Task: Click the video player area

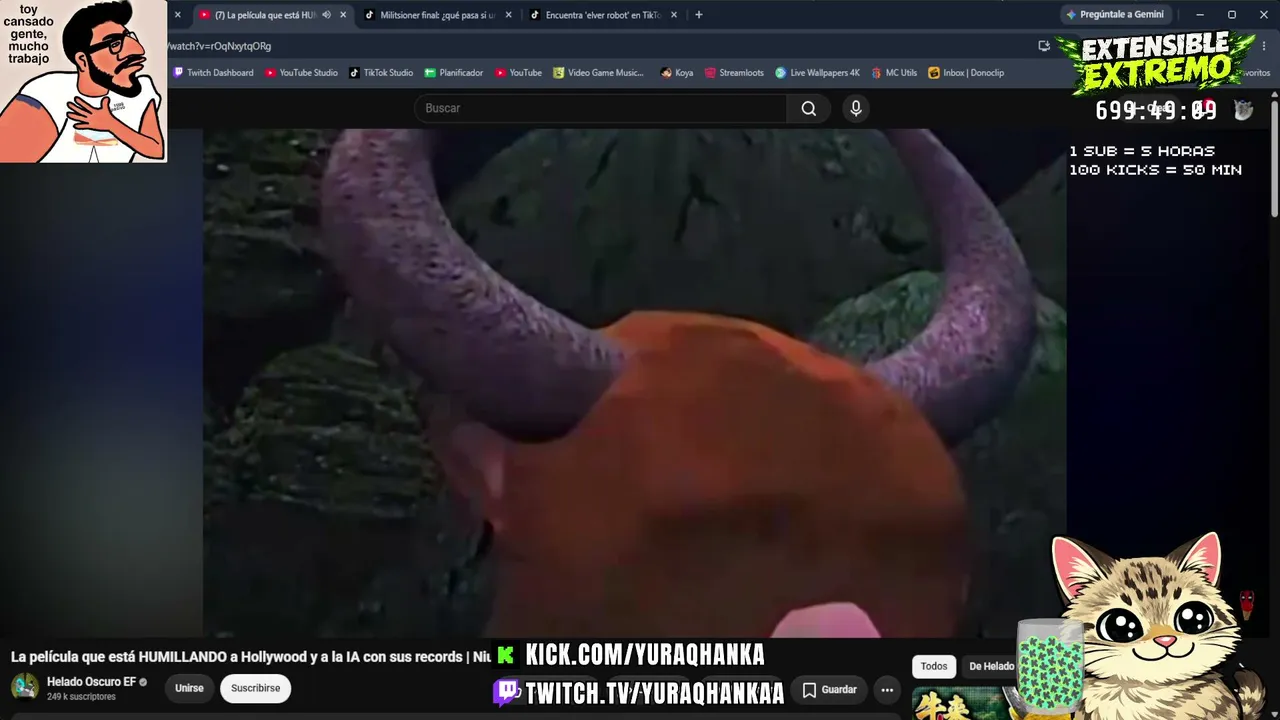Action: click(x=634, y=383)
